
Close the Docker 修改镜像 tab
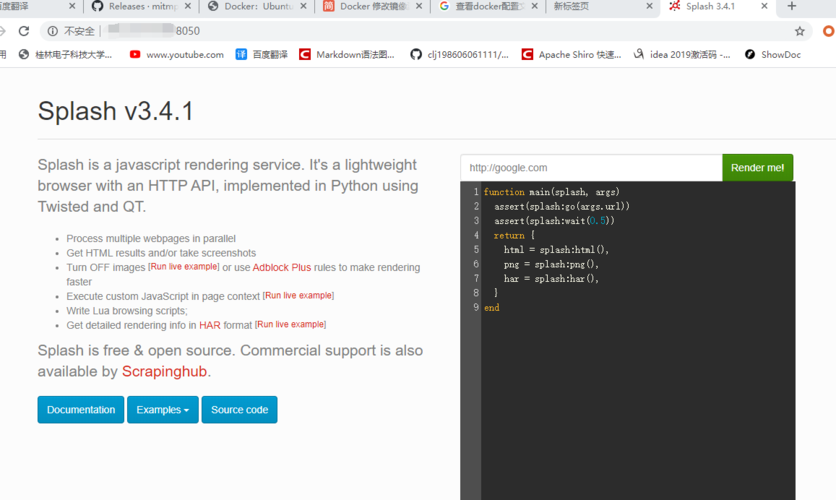point(419,6)
